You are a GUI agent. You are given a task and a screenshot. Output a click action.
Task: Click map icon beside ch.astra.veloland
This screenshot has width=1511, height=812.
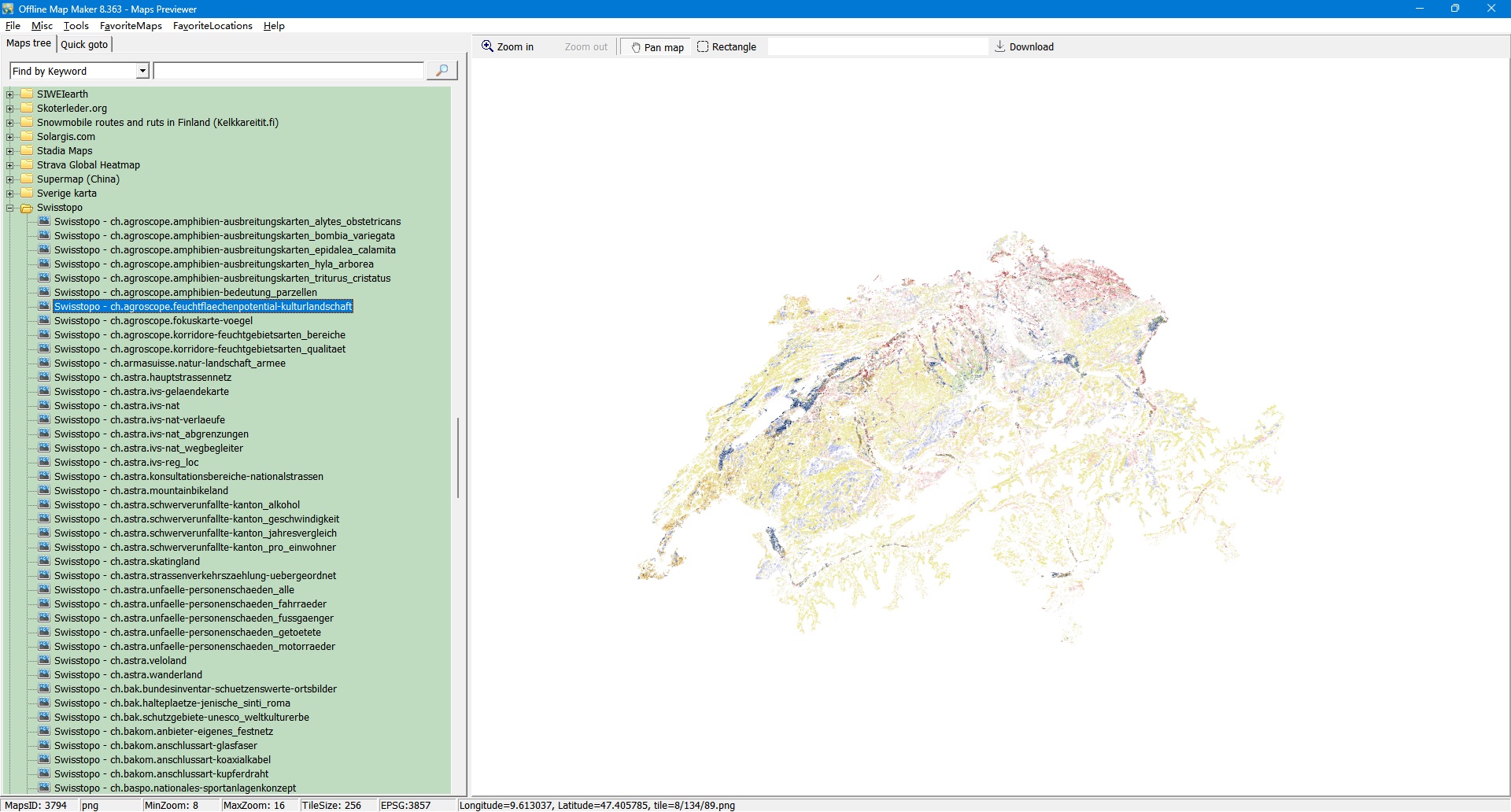tap(44, 661)
